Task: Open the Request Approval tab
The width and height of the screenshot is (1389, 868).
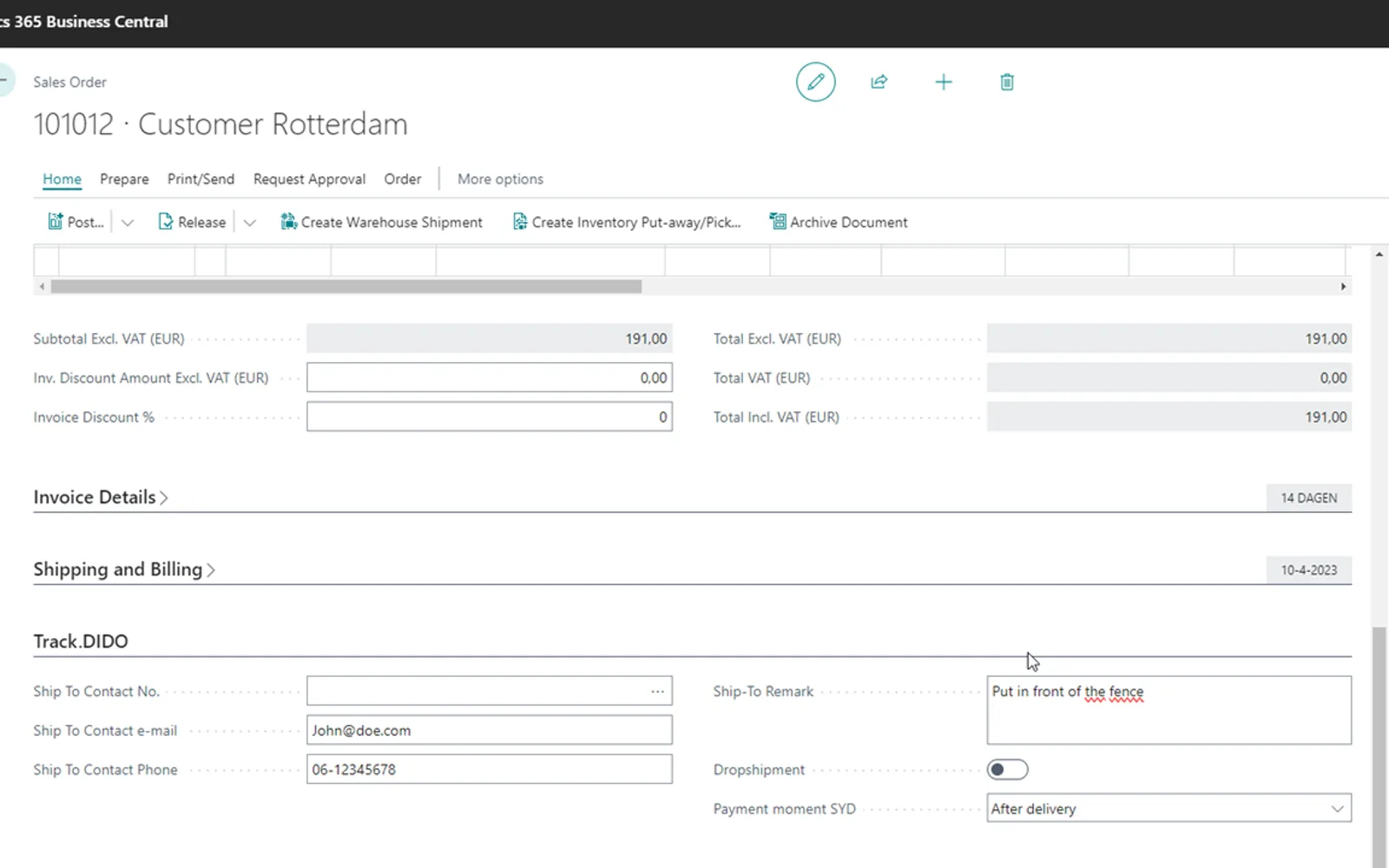Action: pyautogui.click(x=309, y=179)
